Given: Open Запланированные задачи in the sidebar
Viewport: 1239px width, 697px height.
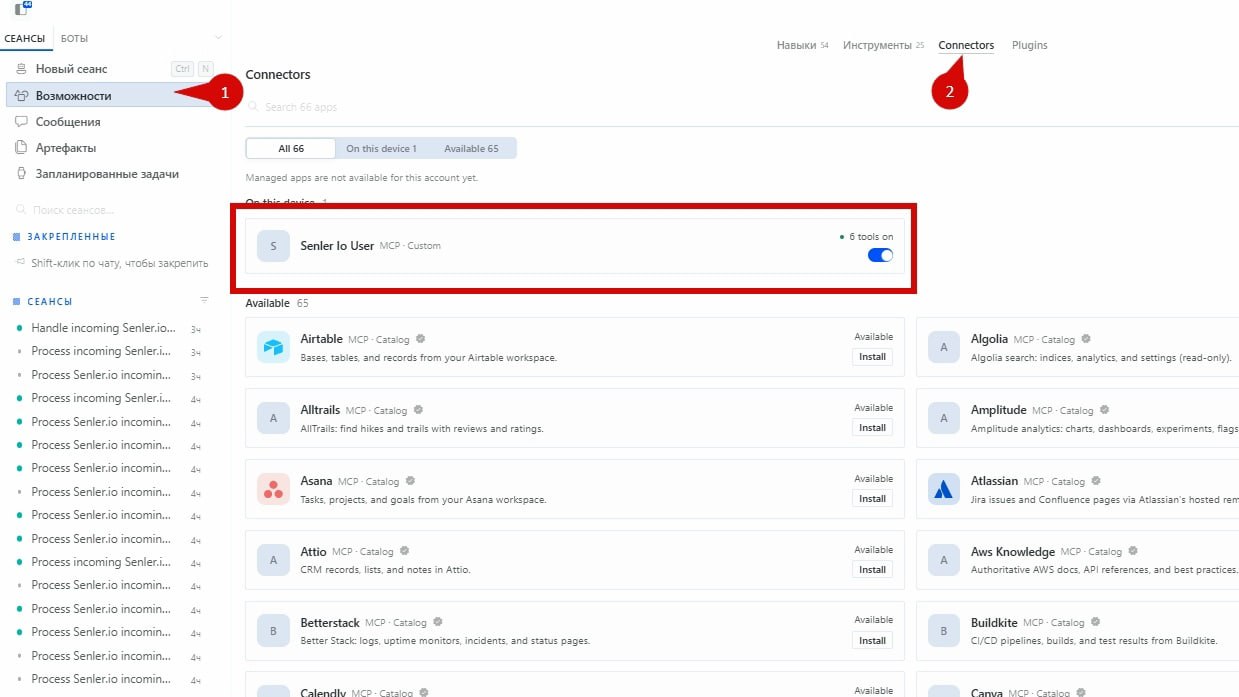Looking at the screenshot, I should pyautogui.click(x=111, y=173).
